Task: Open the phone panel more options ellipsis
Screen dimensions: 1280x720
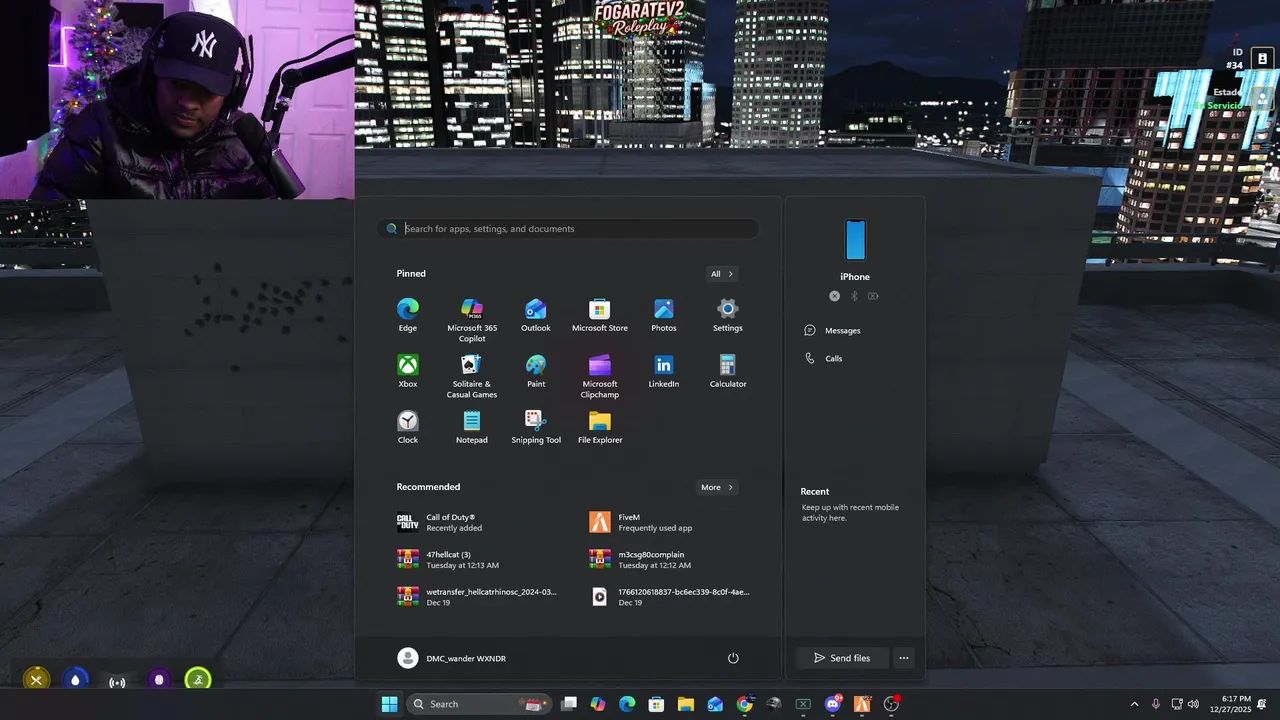Action: 904,658
